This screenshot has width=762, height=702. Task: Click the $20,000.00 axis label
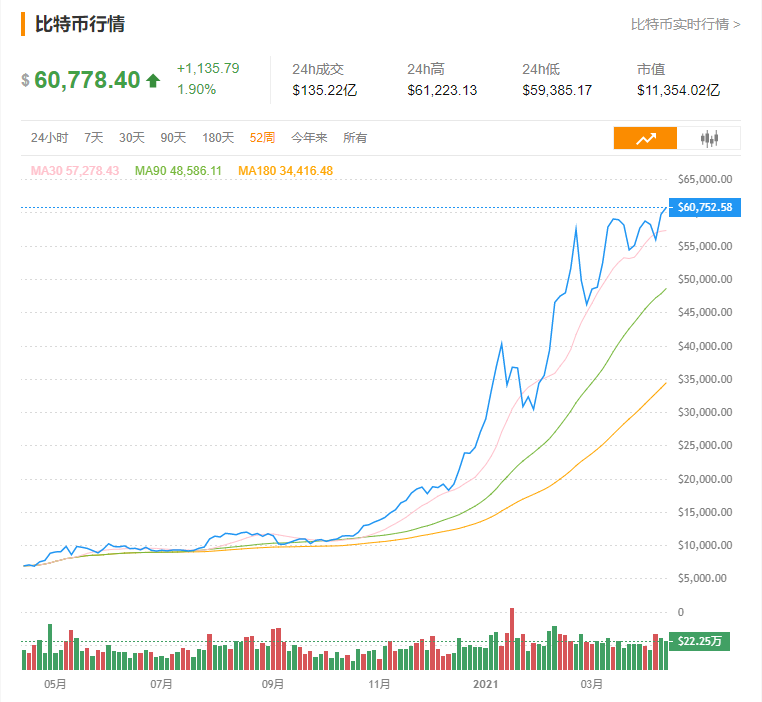point(705,479)
